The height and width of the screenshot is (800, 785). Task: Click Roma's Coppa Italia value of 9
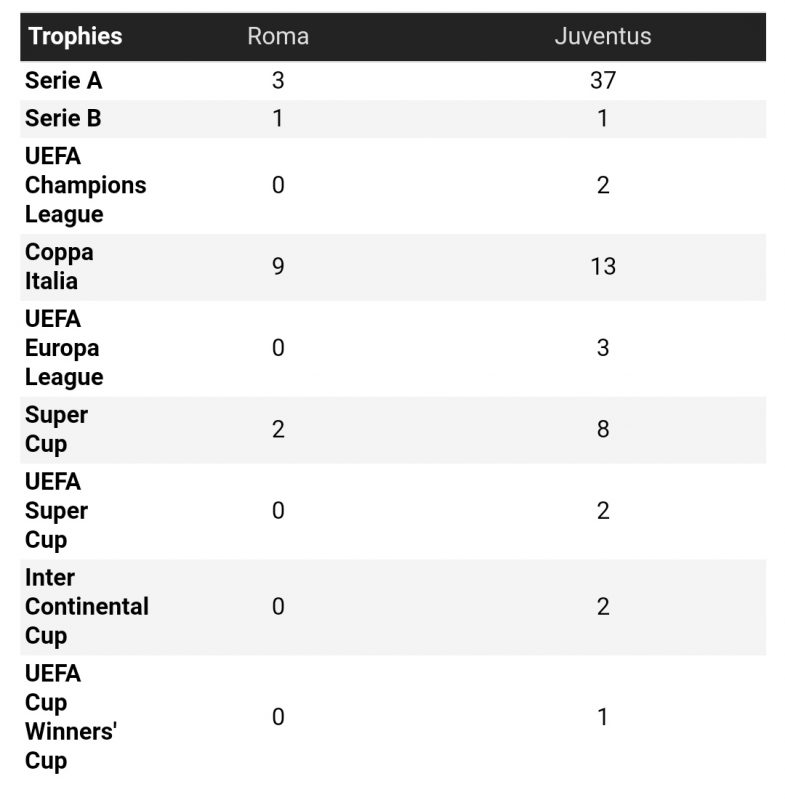pos(278,267)
